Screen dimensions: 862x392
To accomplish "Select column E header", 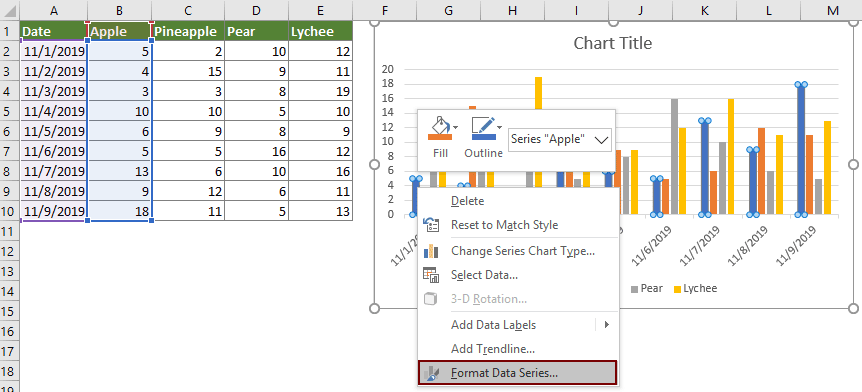I will (321, 10).
